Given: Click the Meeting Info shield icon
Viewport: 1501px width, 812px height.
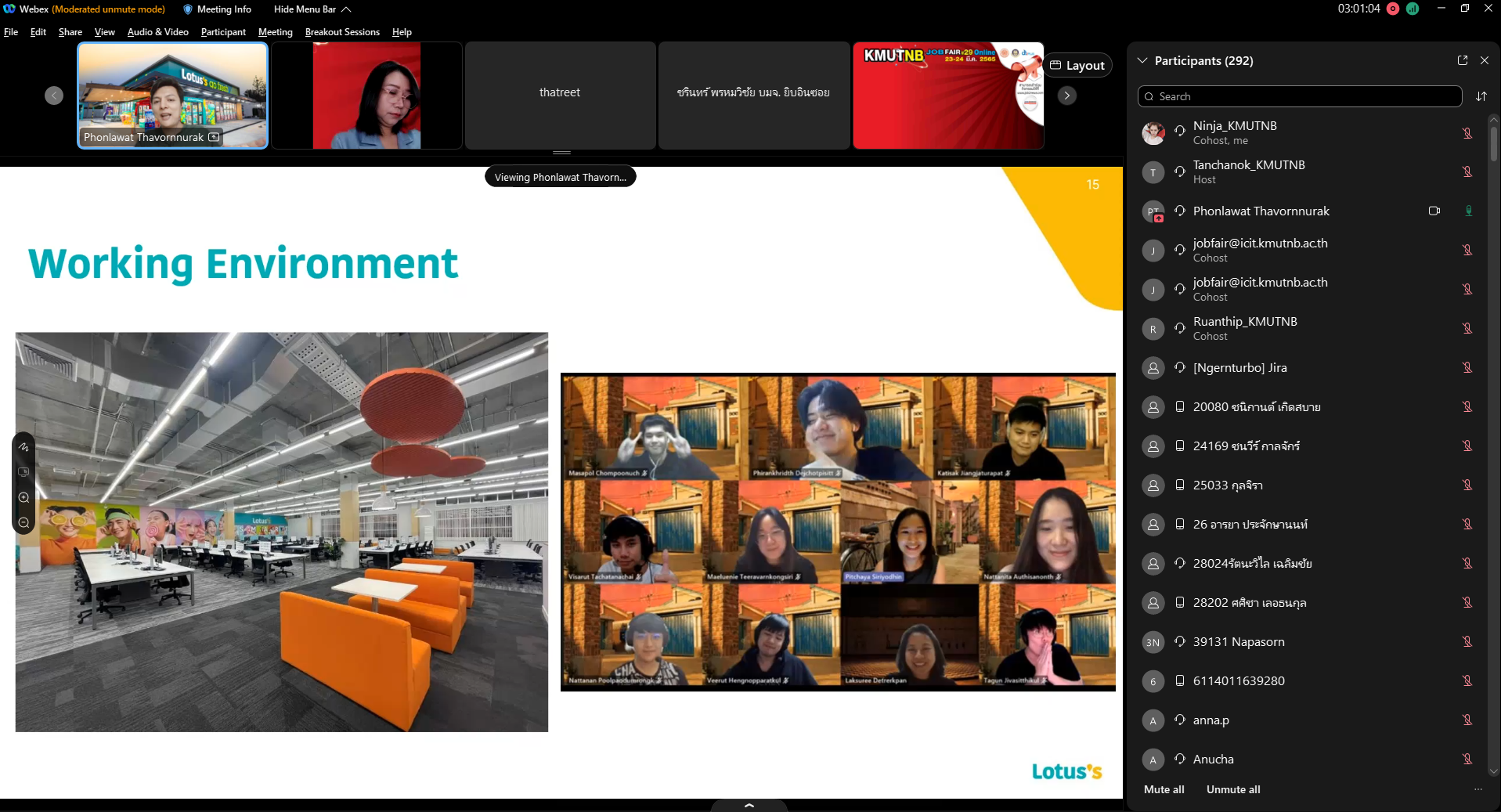Looking at the screenshot, I should point(188,9).
